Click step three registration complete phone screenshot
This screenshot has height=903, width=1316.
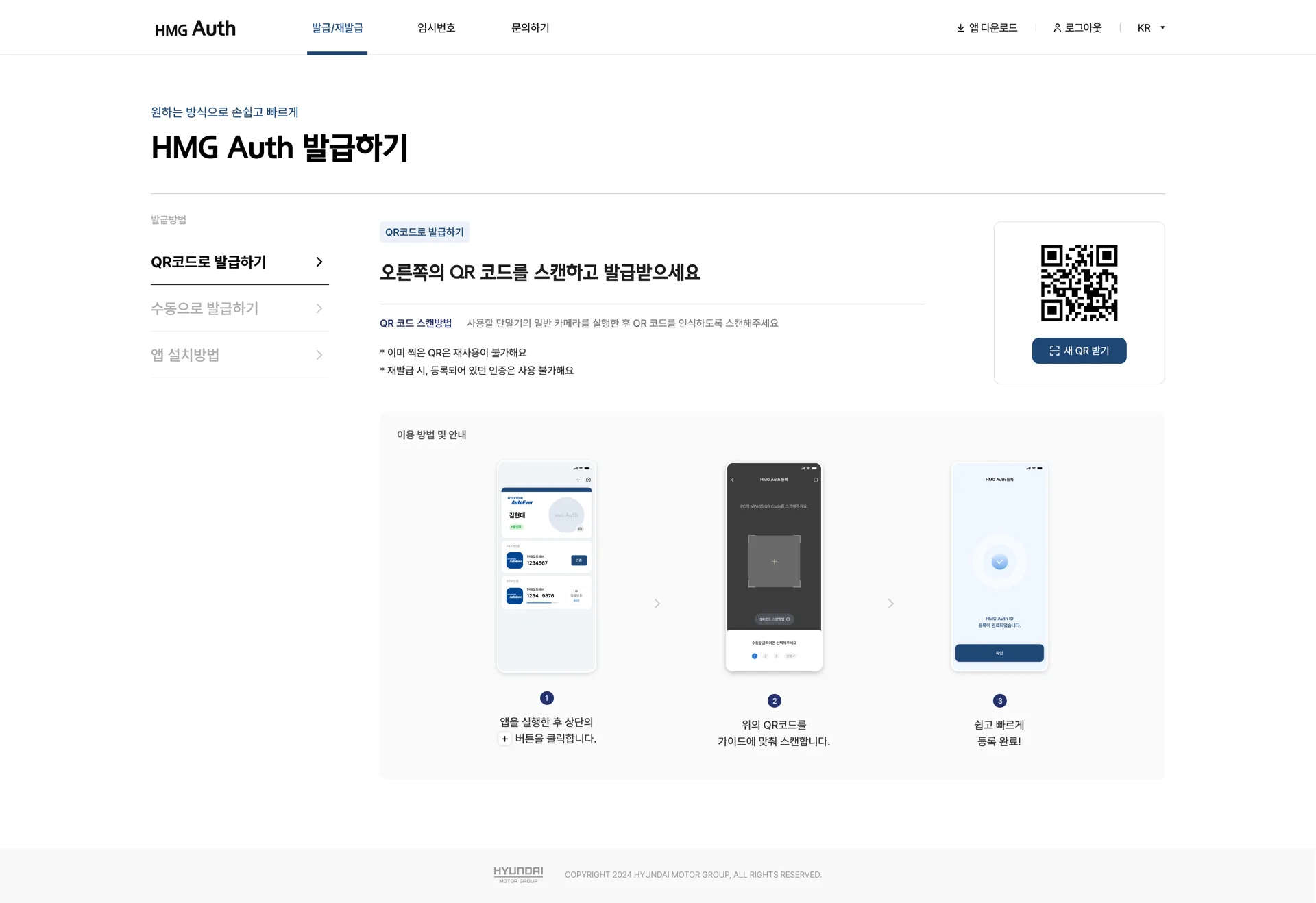999,567
